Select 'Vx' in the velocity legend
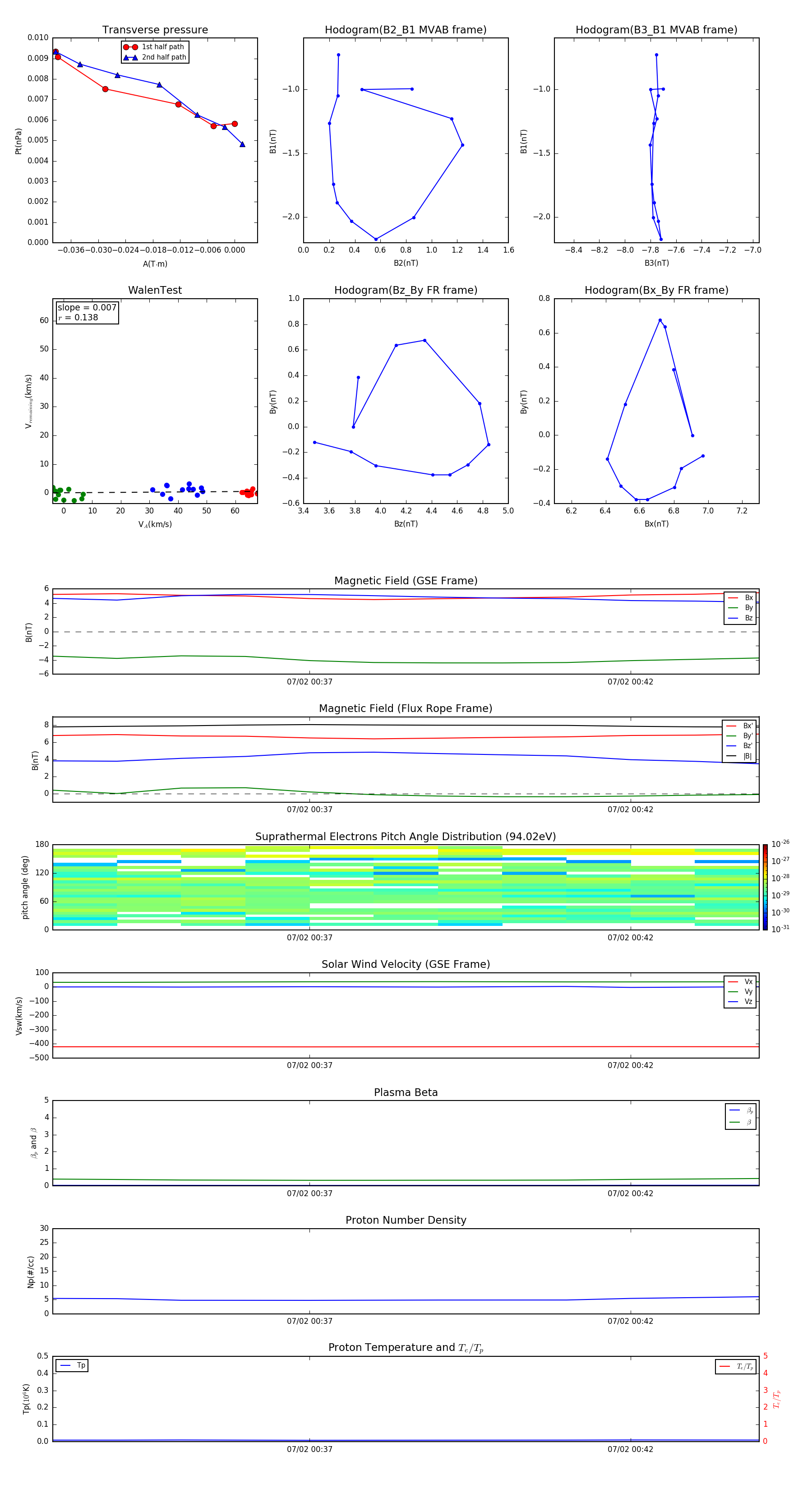This screenshot has height=1489, width=812. [740, 981]
